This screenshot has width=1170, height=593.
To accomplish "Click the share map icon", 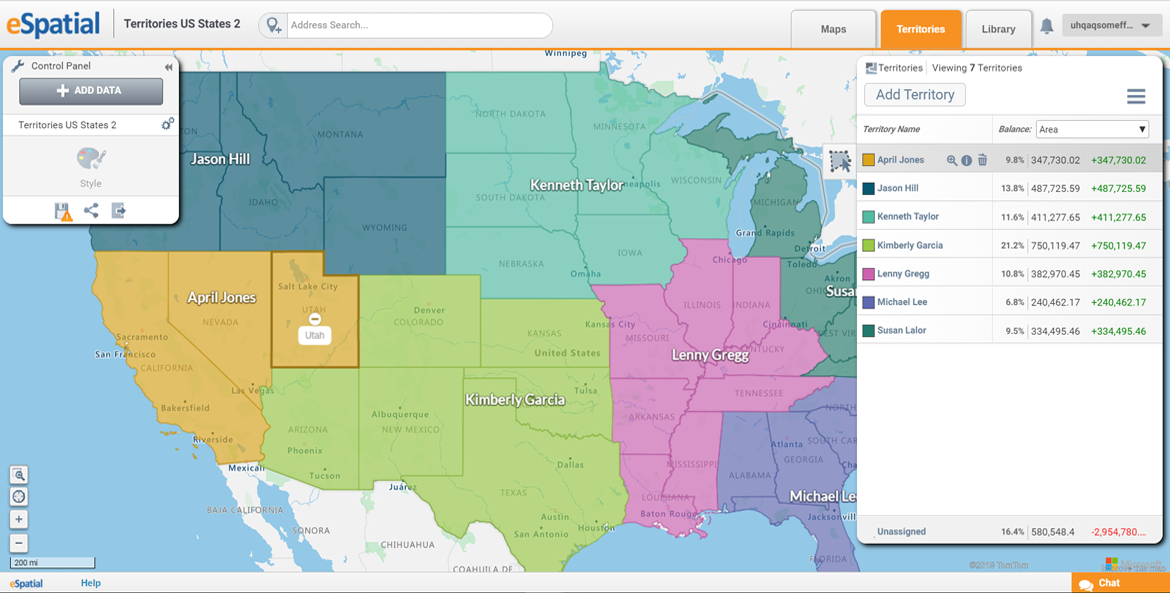I will coord(91,211).
